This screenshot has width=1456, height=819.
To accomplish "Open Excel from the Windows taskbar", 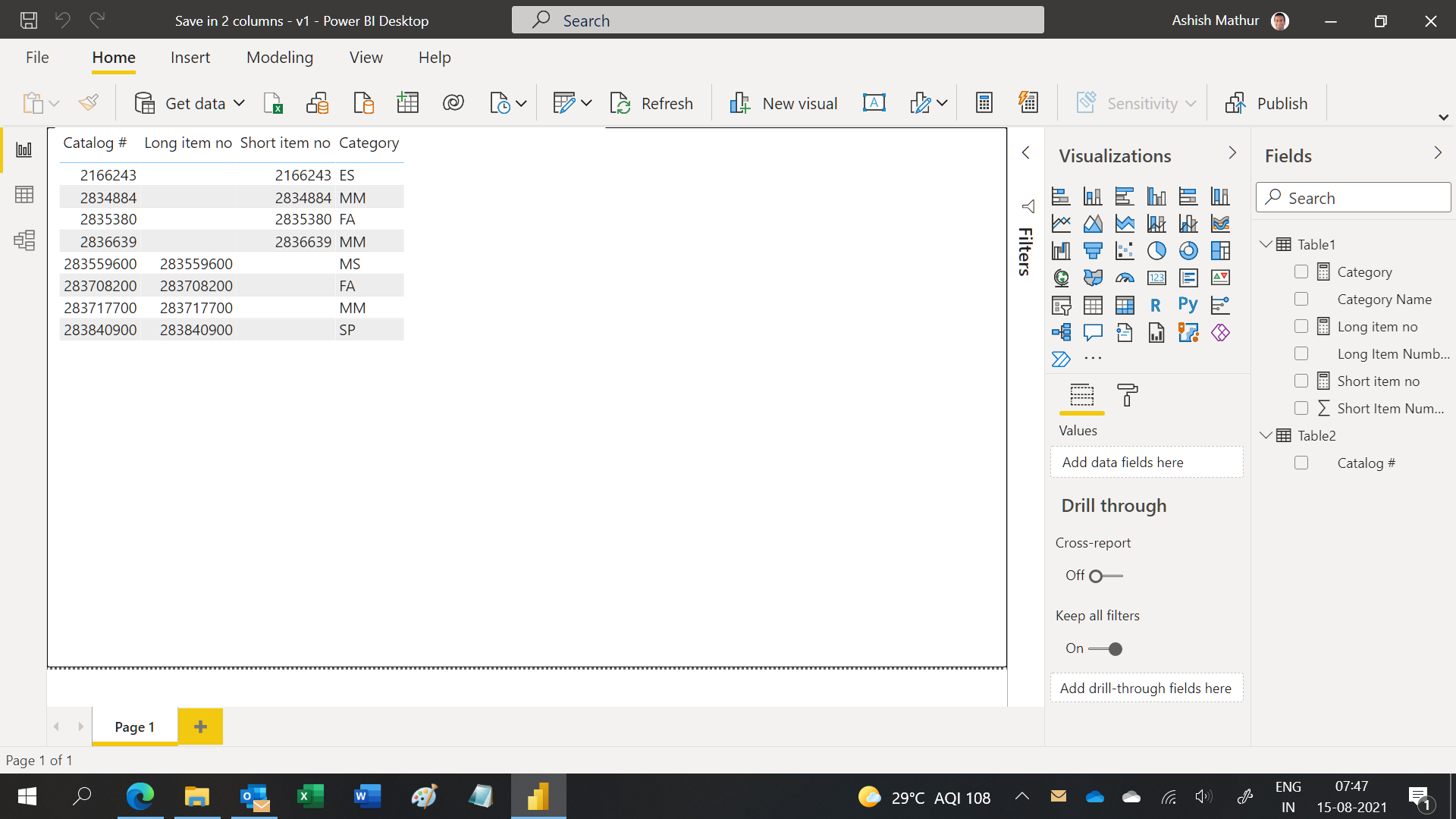I will [311, 796].
